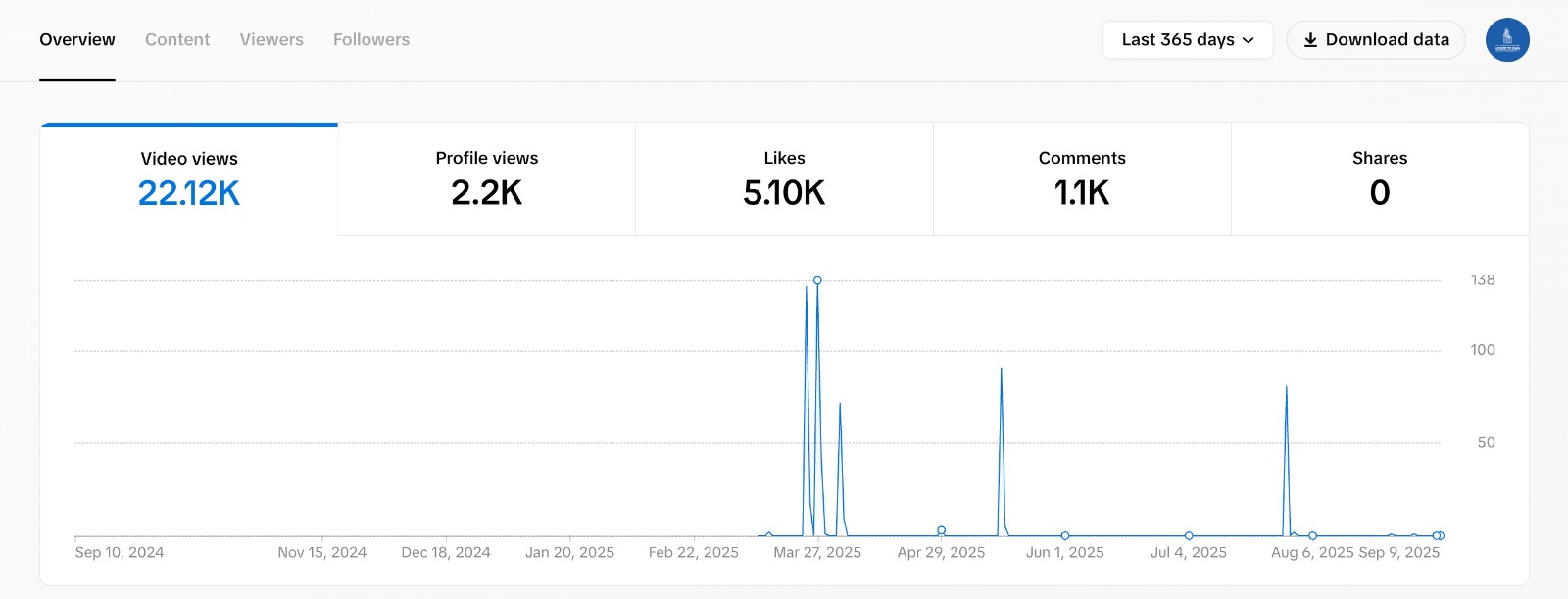Image resolution: width=1568 pixels, height=599 pixels.
Task: Click the Apr 29, 2025 data point marker
Action: tap(941, 530)
